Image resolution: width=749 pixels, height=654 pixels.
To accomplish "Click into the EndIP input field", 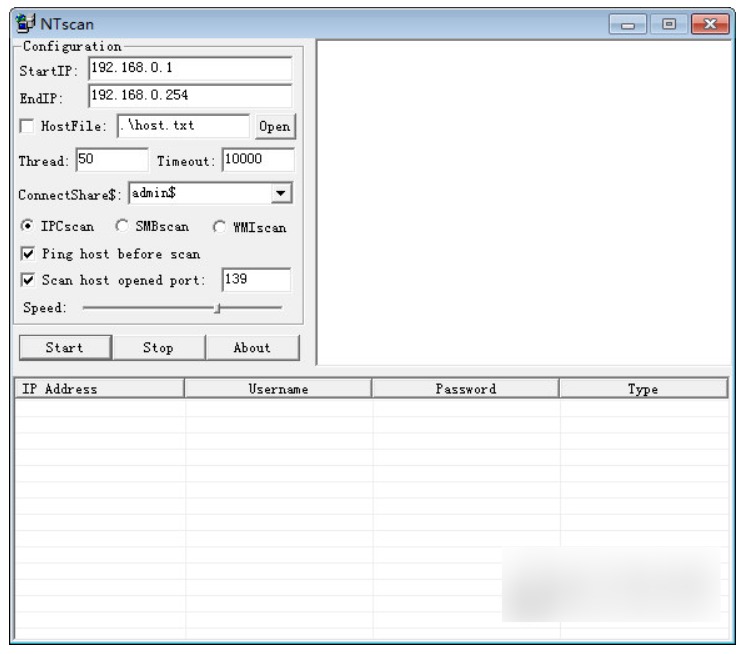I will tap(190, 96).
